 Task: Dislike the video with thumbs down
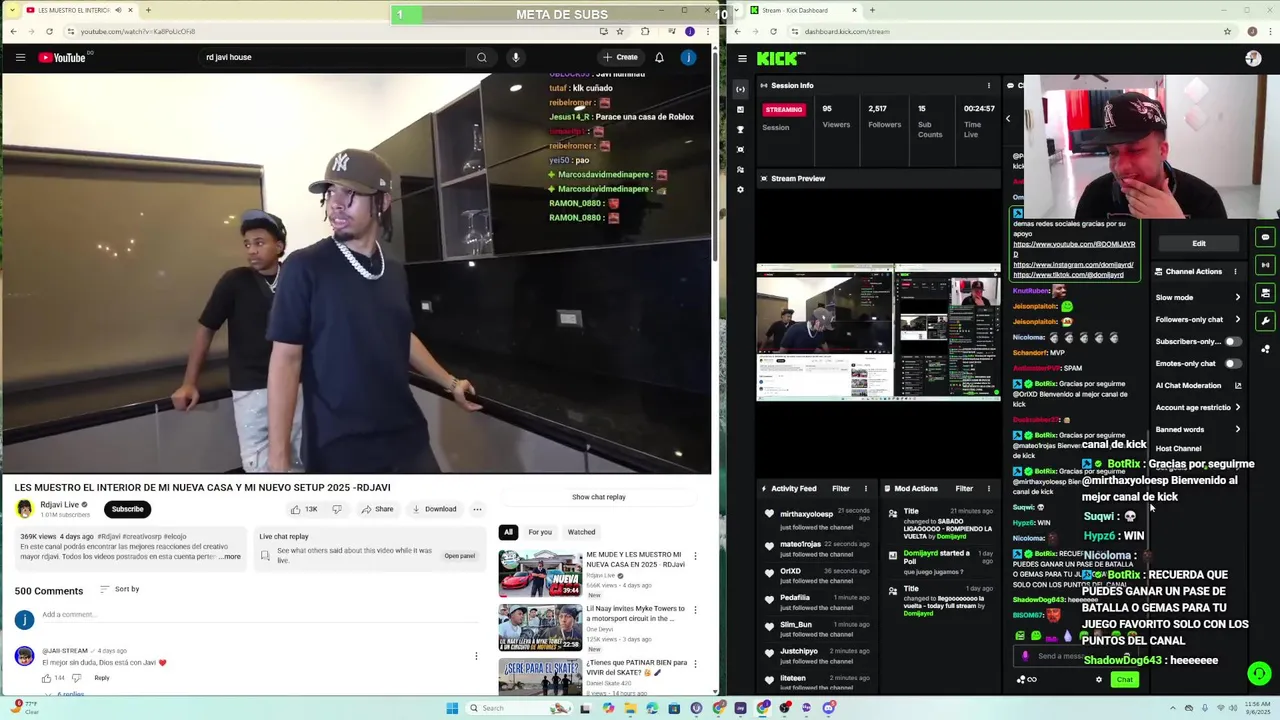point(337,509)
